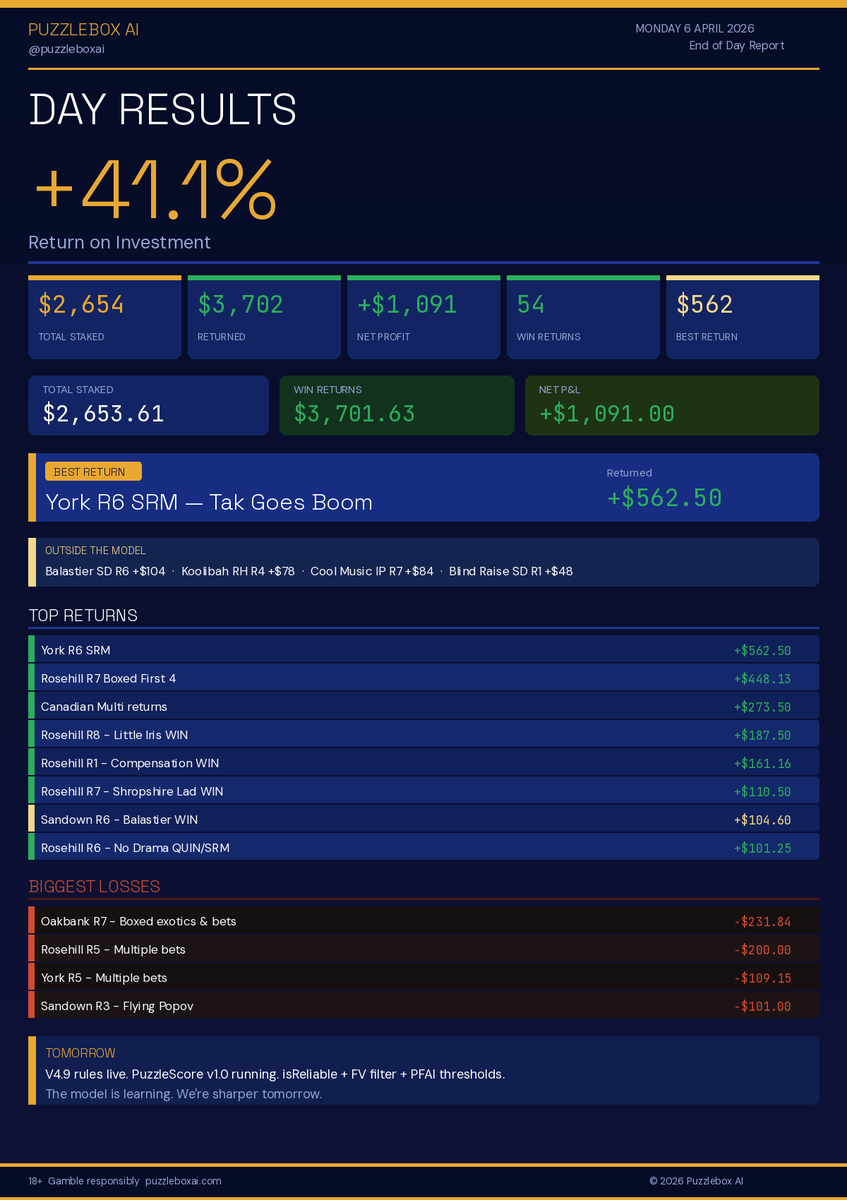Image resolution: width=847 pixels, height=1200 pixels.
Task: Click the +$104.60 amount
Action: pyautogui.click(x=762, y=819)
